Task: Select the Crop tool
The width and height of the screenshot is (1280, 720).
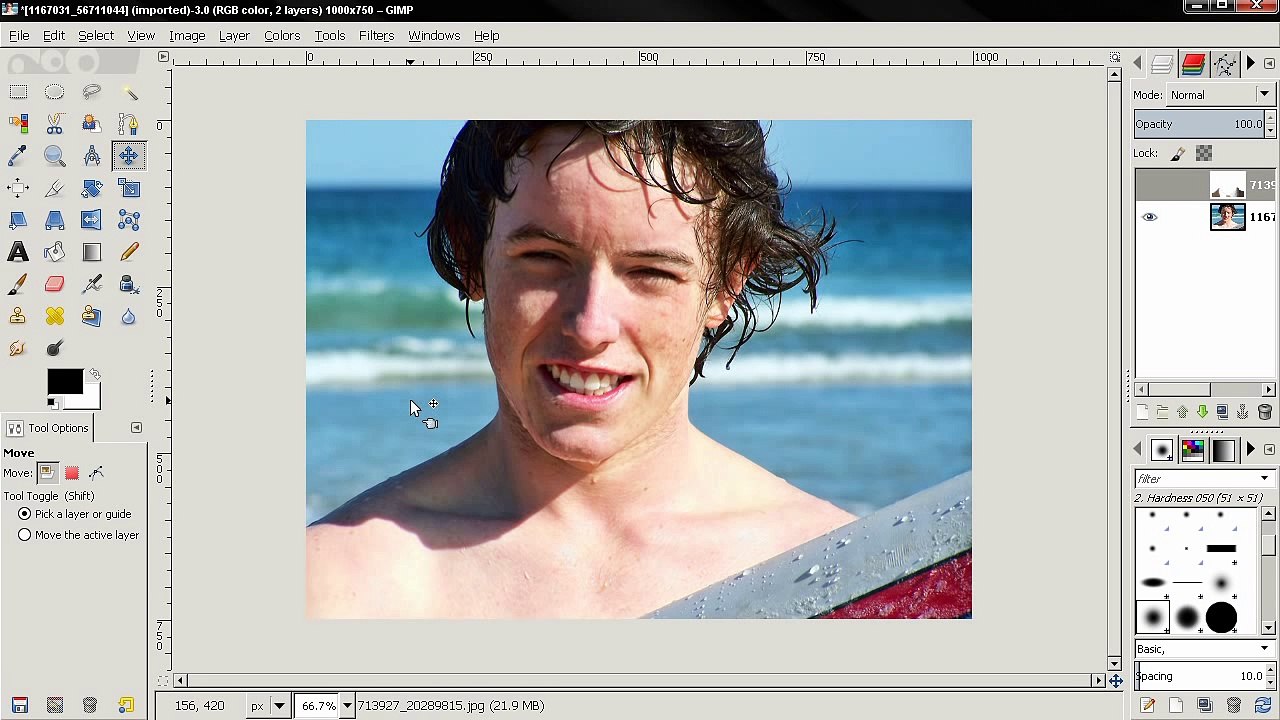Action: point(55,188)
